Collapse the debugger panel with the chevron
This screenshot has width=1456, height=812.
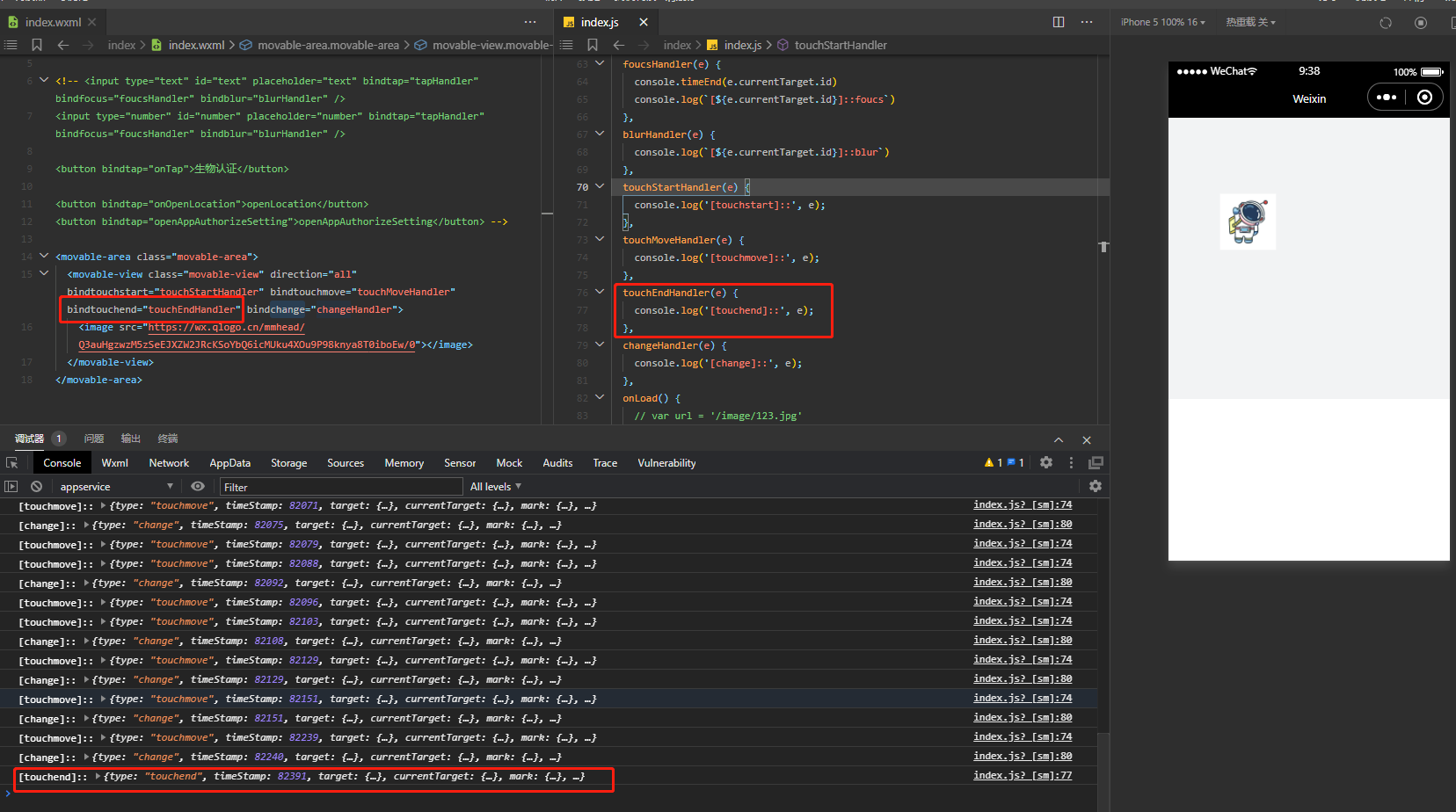point(1059,439)
